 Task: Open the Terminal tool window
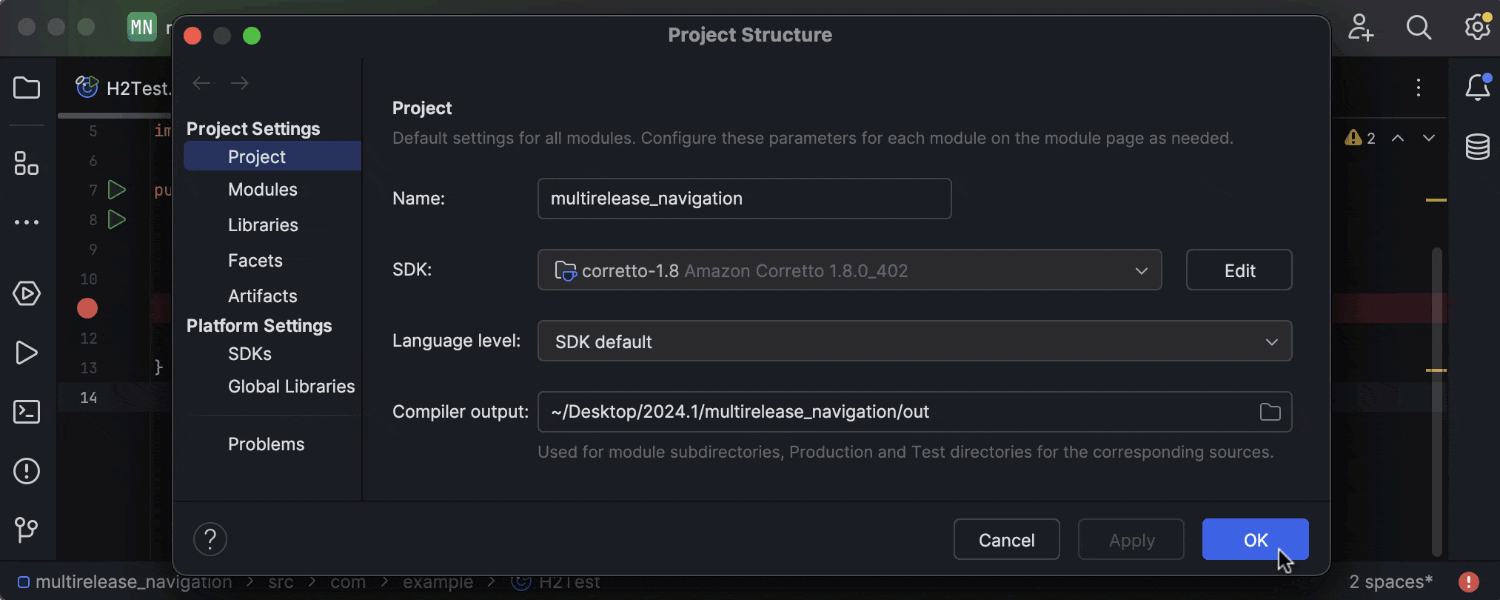27,411
